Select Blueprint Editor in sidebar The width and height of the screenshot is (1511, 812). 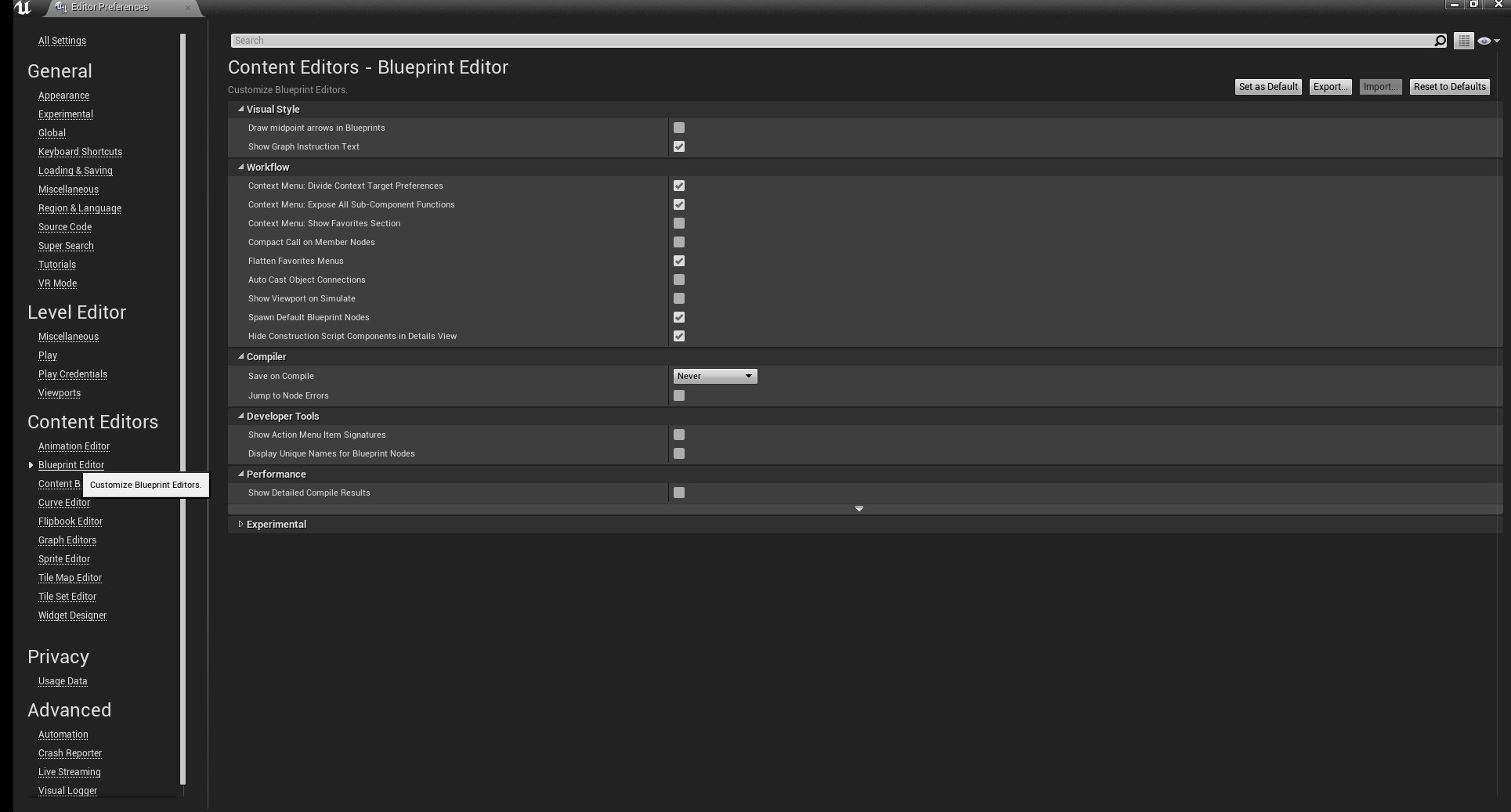click(70, 465)
